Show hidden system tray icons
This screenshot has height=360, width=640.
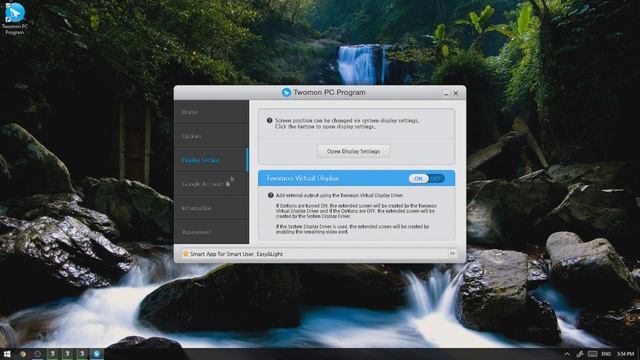click(x=567, y=354)
